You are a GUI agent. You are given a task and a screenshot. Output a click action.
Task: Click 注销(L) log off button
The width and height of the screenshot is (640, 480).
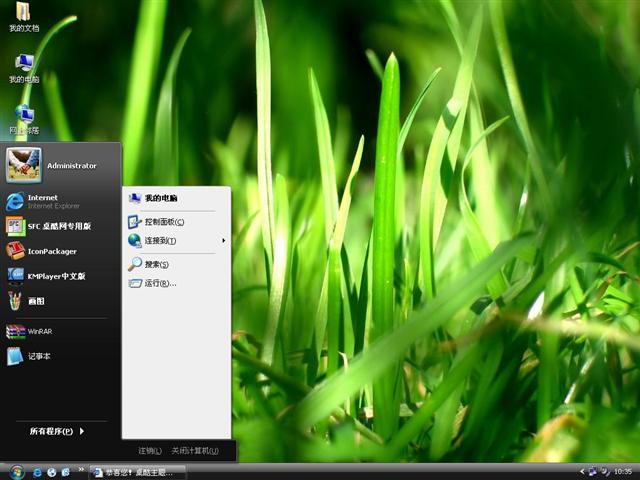point(150,451)
